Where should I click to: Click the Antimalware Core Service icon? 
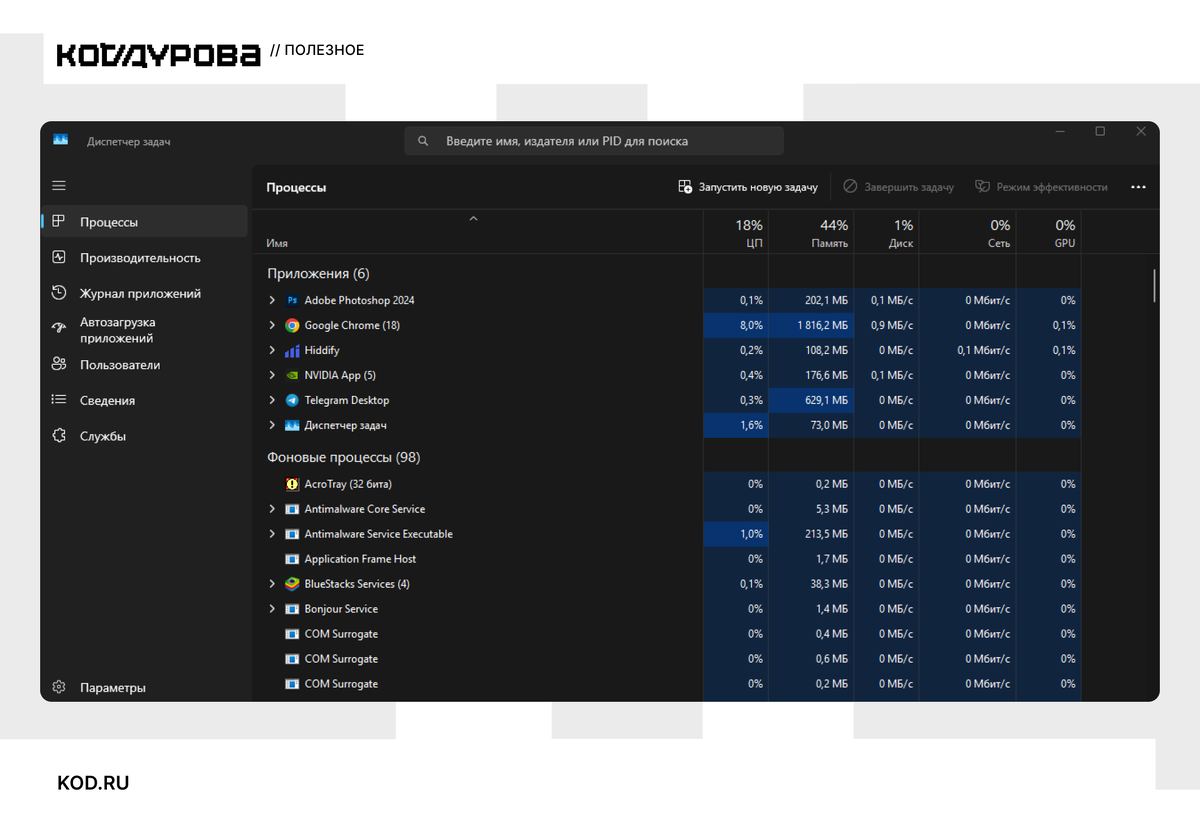point(292,509)
